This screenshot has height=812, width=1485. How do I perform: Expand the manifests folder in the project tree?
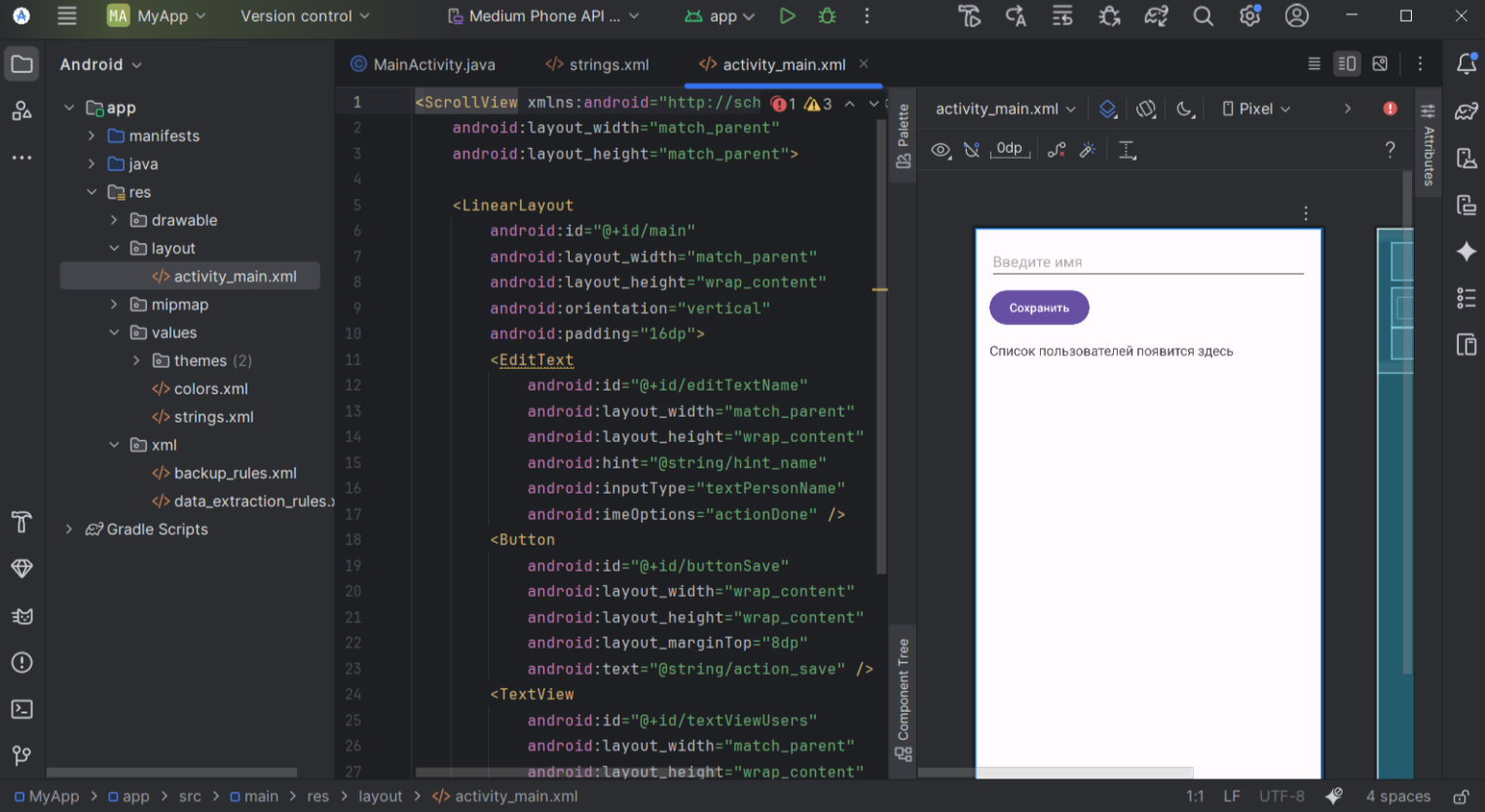[x=92, y=136]
